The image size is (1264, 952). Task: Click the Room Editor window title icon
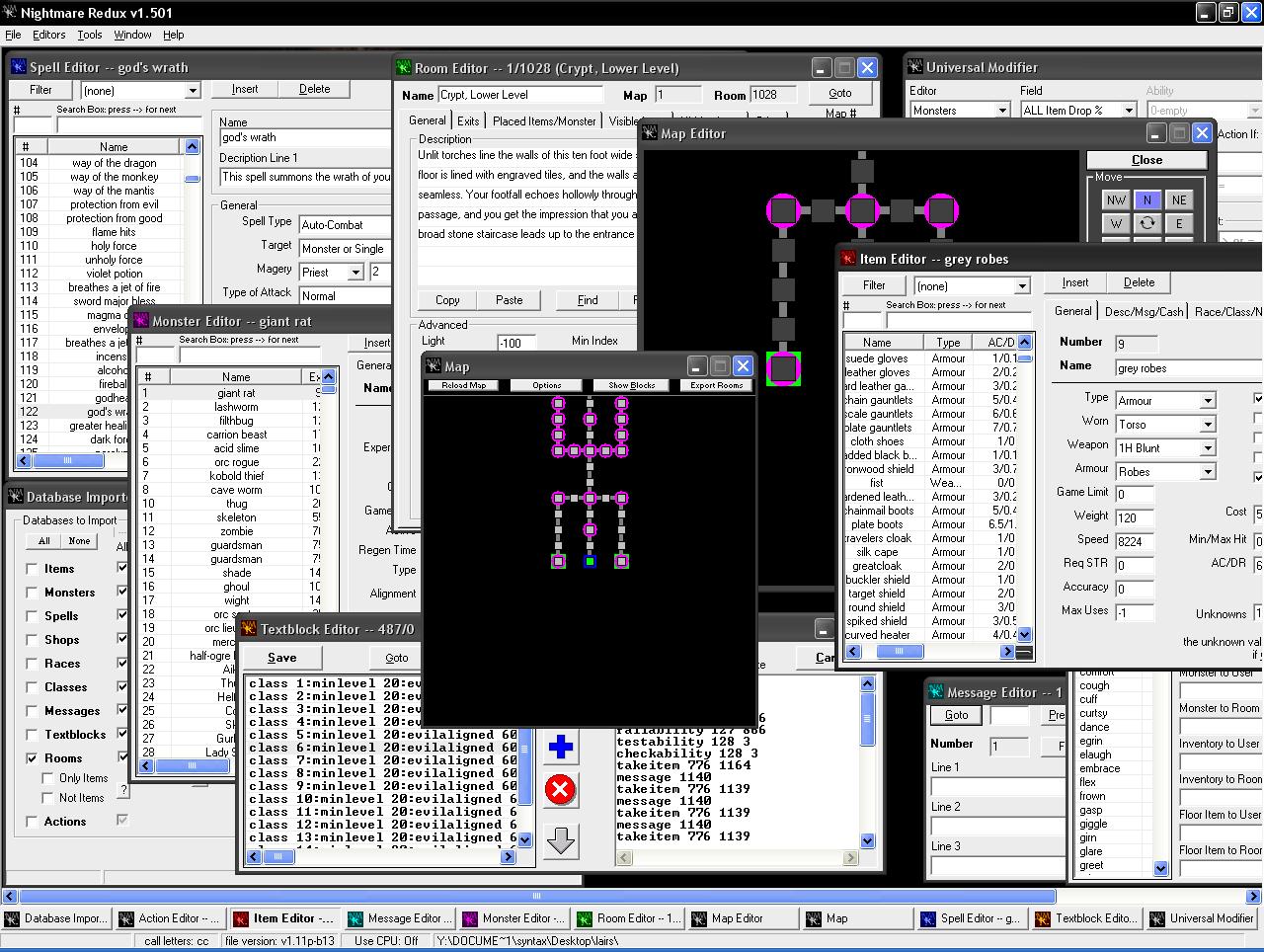point(403,68)
